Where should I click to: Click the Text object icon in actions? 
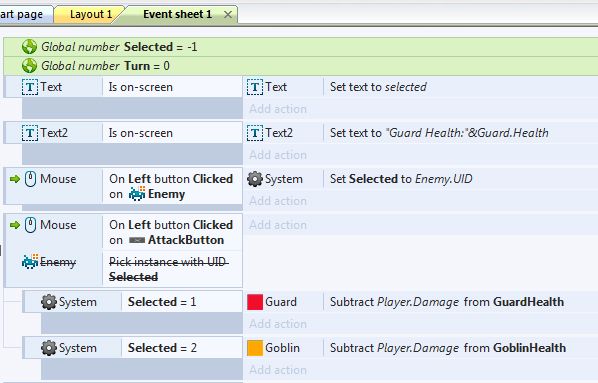click(x=255, y=87)
